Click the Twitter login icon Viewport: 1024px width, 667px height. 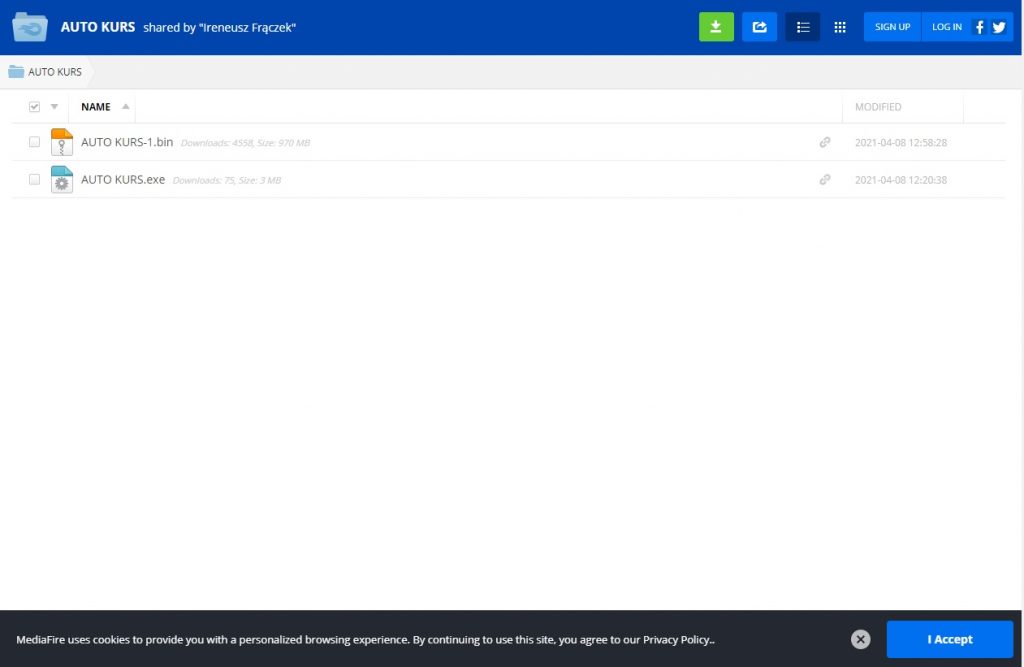click(999, 27)
